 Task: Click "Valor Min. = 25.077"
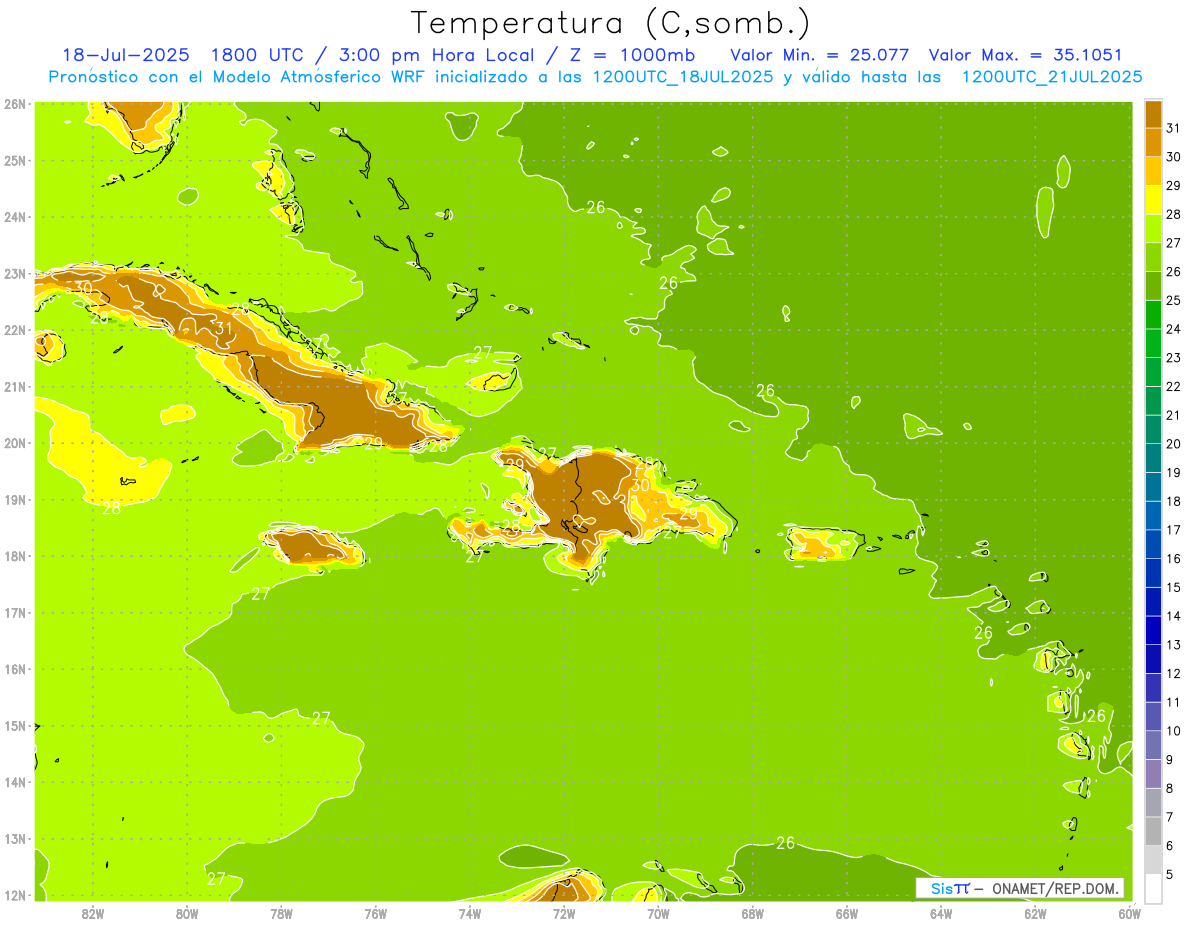[820, 55]
